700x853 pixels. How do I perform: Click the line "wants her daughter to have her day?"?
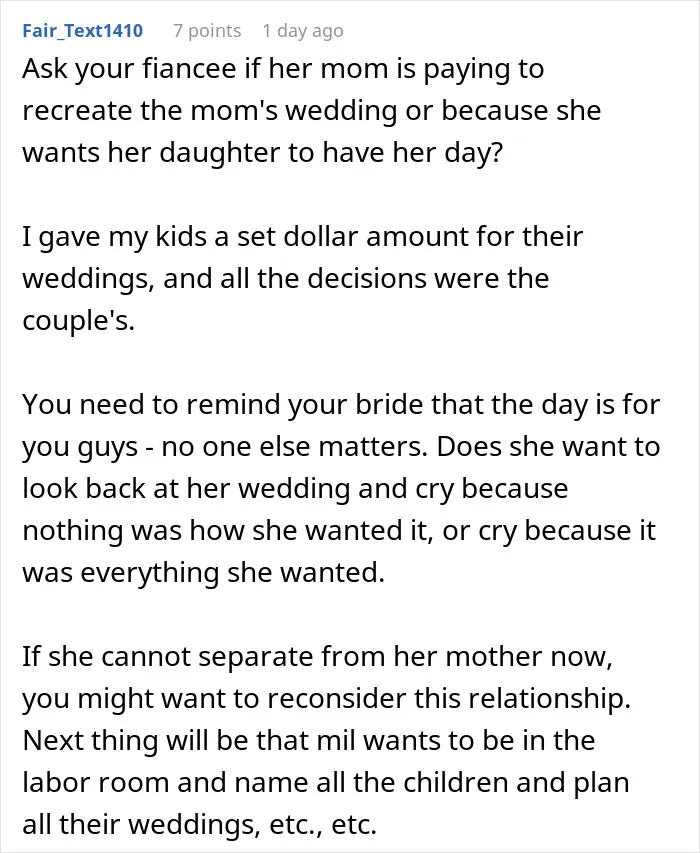coord(263,152)
